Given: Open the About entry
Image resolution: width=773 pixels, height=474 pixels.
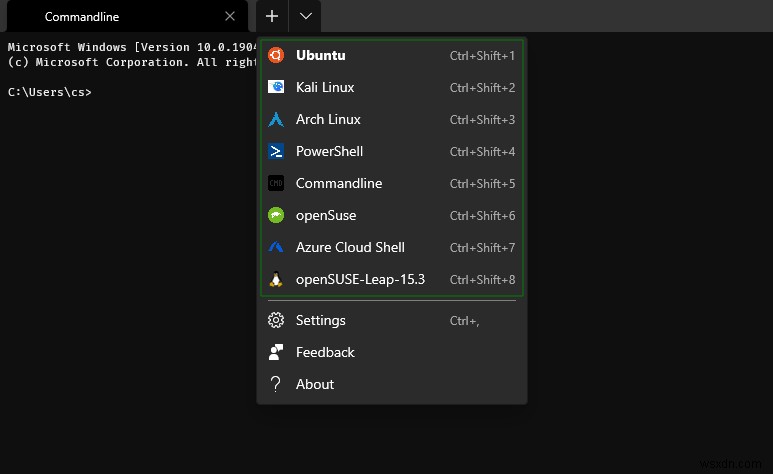Looking at the screenshot, I should pyautogui.click(x=392, y=384).
